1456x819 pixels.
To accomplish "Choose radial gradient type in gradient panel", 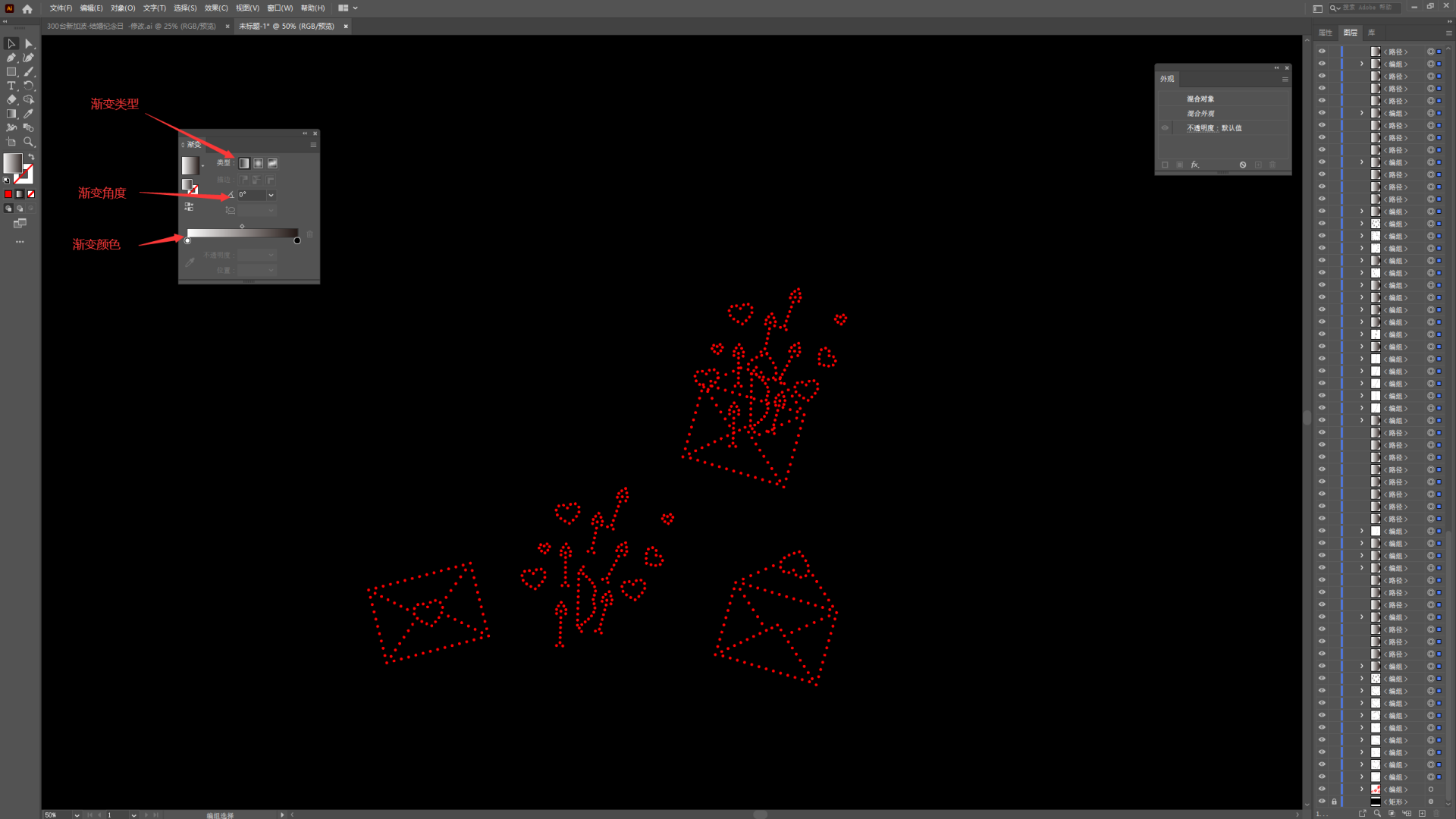I will point(259,163).
